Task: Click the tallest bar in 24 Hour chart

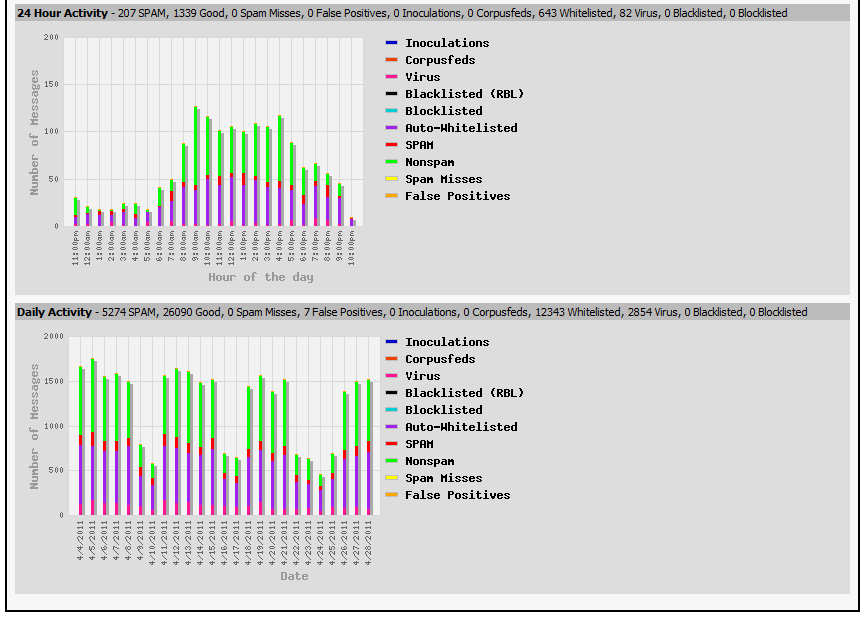Action: click(x=196, y=170)
